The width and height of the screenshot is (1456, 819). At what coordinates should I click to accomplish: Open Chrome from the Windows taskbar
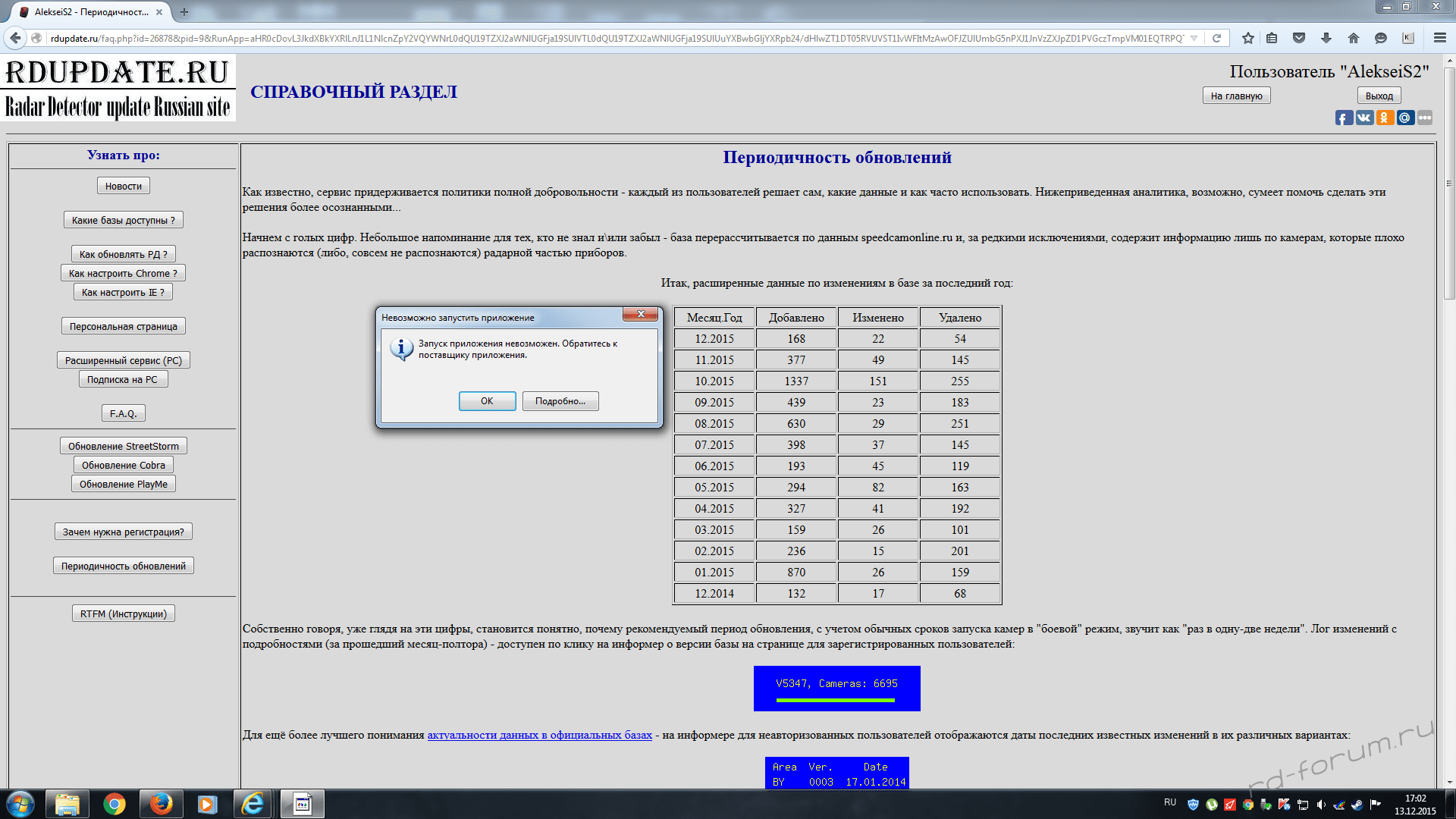(115, 804)
